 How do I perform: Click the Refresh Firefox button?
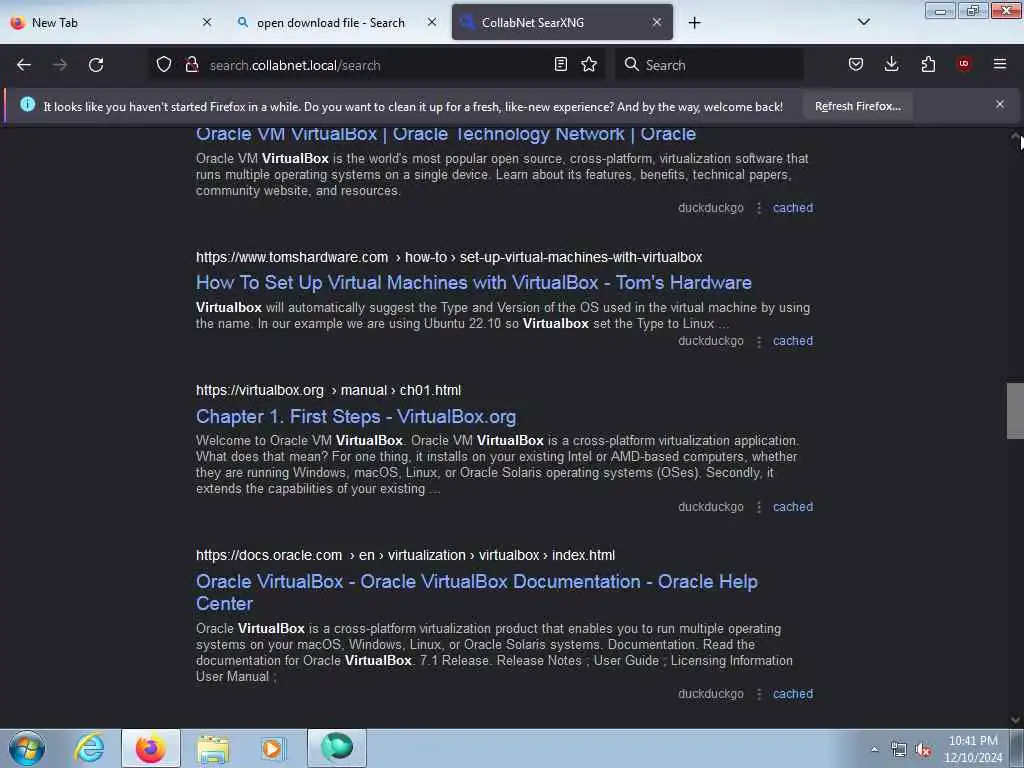(857, 106)
